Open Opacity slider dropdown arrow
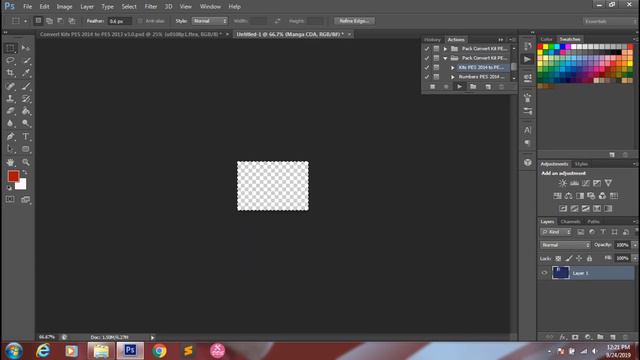 635,245
